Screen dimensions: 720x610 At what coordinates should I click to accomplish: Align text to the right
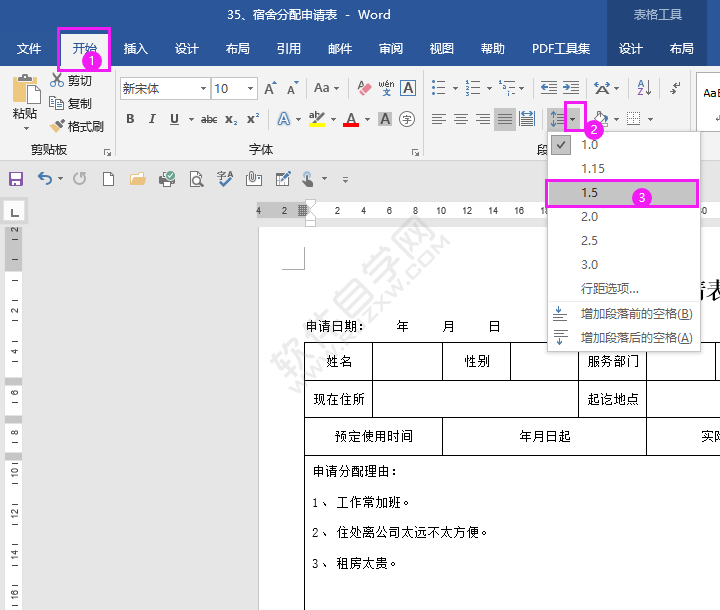coord(483,119)
